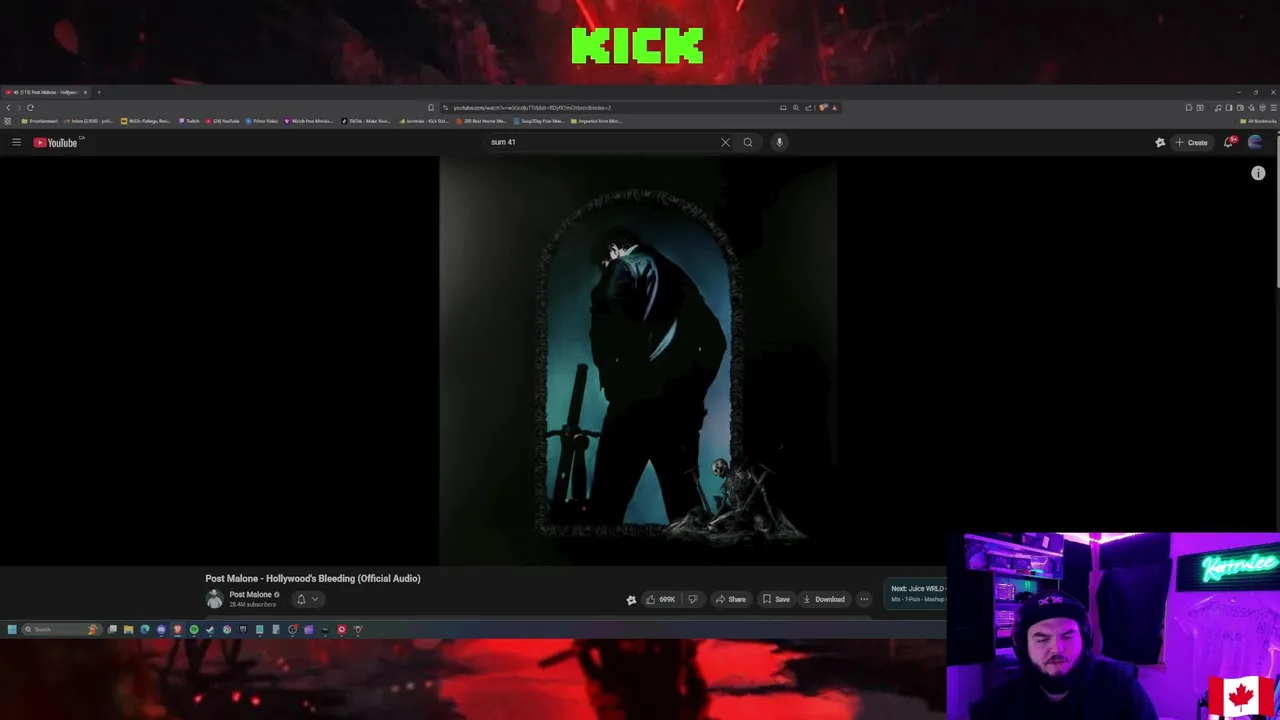The width and height of the screenshot is (1280, 720).
Task: Open the TikTok bookmark
Action: (x=365, y=121)
